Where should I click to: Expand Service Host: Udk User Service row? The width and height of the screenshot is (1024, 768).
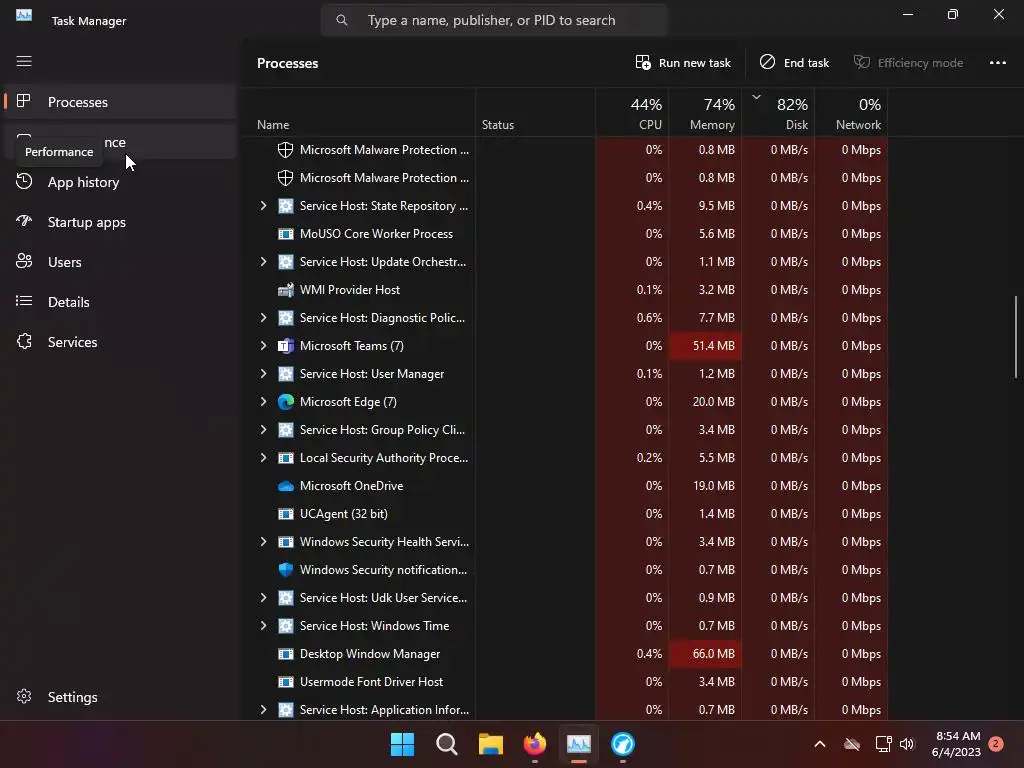click(263, 598)
